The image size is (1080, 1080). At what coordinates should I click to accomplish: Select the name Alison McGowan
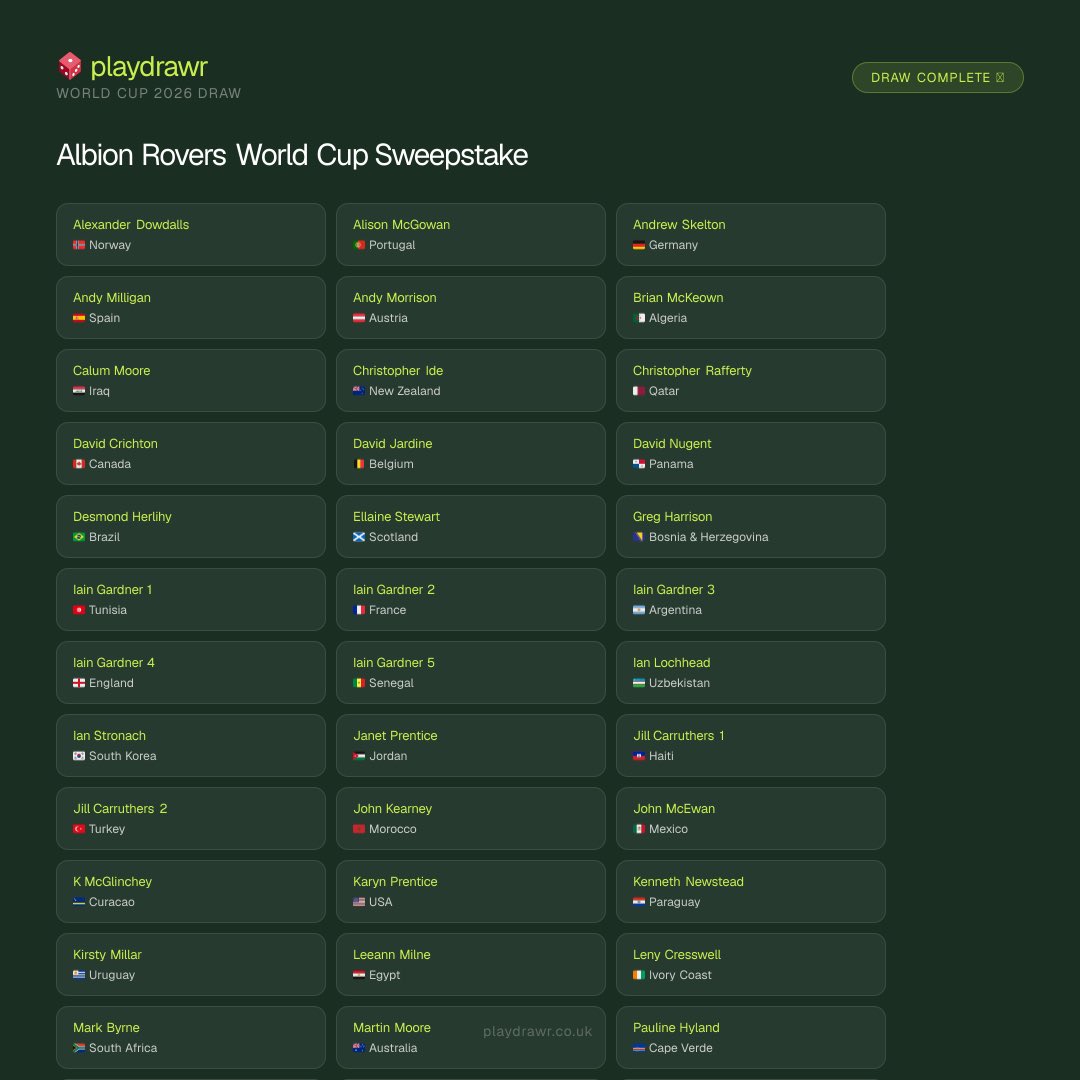(402, 225)
